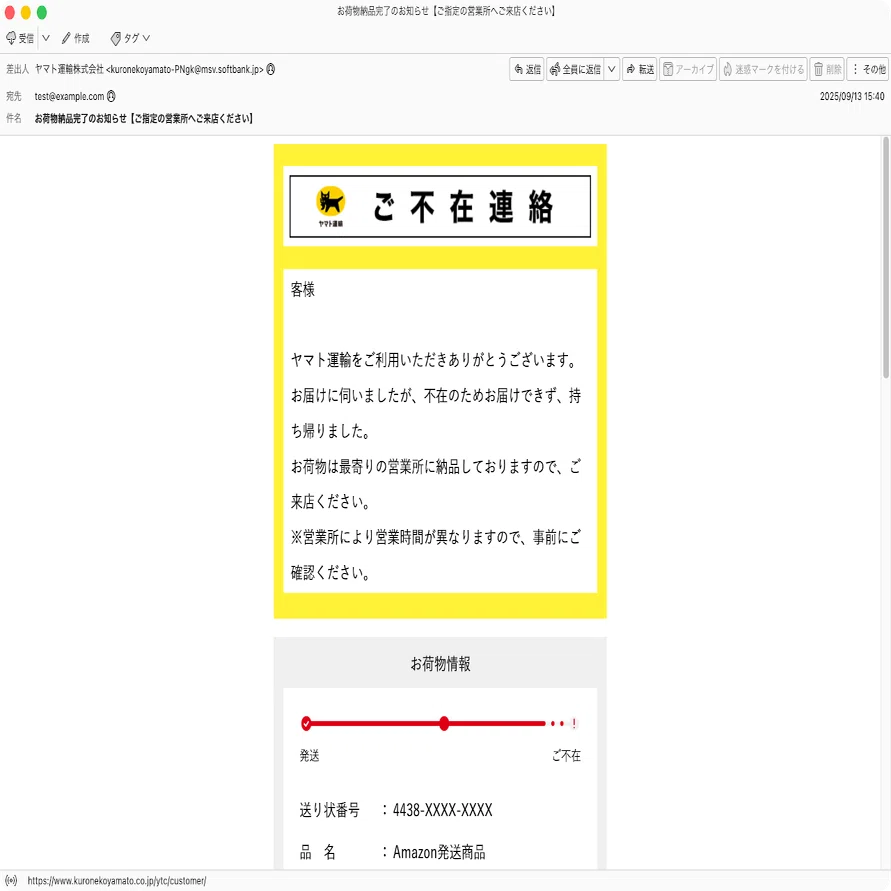Click the date 2025/09/13 15:40
The height and width of the screenshot is (891, 891).
point(852,96)
